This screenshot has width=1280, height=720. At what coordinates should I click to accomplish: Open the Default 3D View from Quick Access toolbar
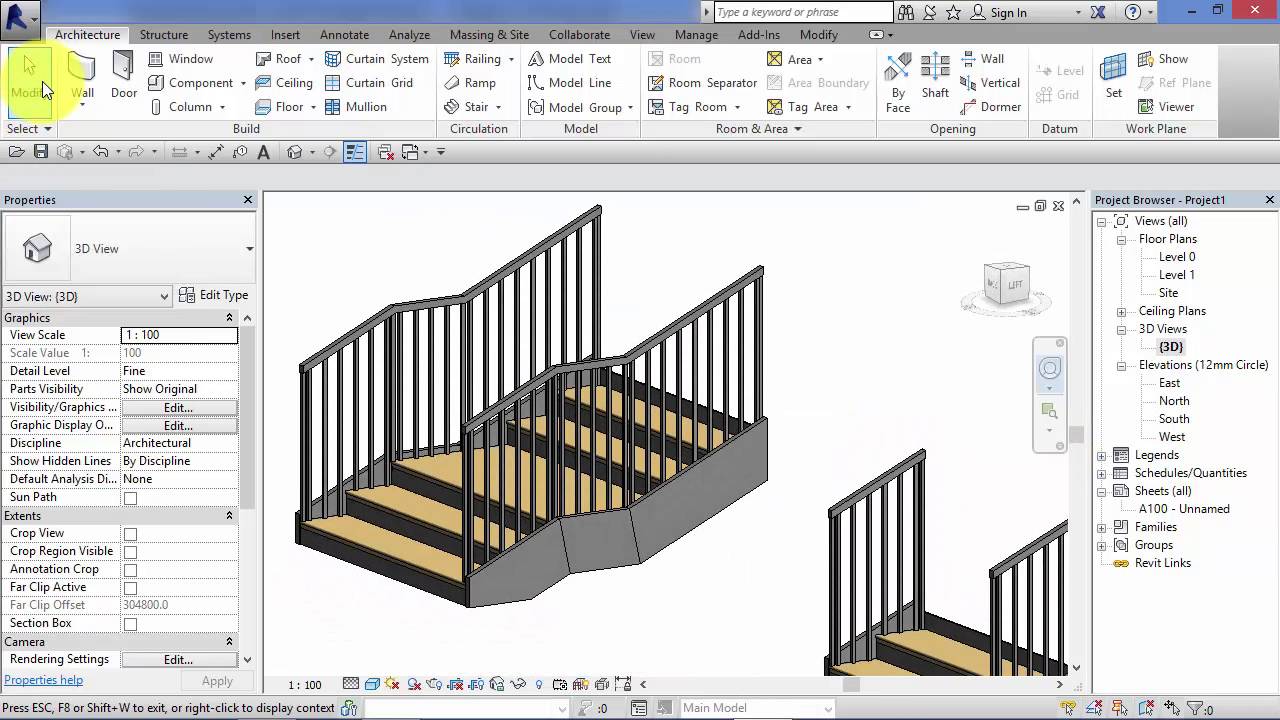(295, 151)
